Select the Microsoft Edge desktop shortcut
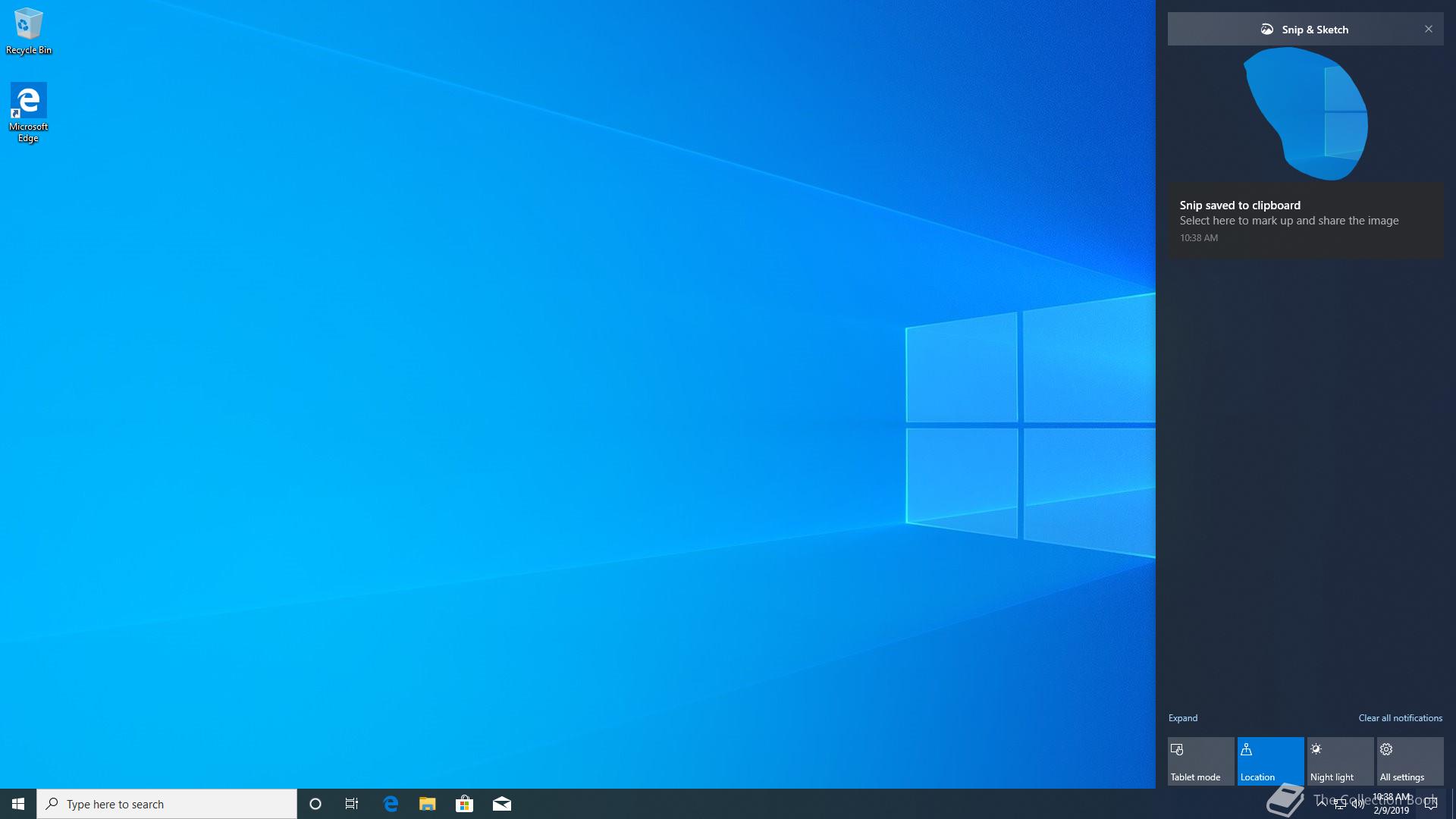Viewport: 1456px width, 819px height. click(29, 112)
